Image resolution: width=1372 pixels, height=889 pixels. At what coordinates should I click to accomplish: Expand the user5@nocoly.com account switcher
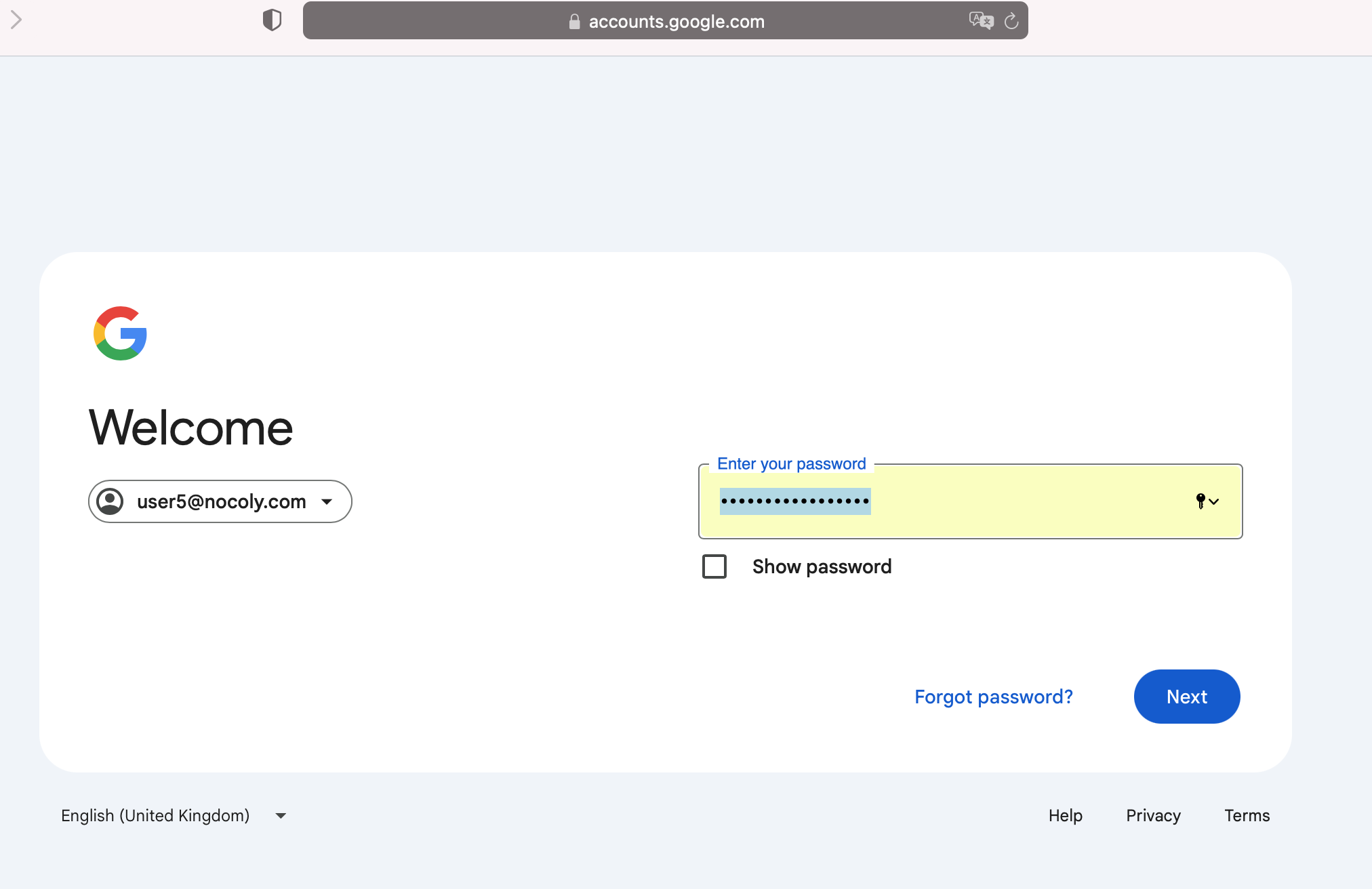point(220,501)
